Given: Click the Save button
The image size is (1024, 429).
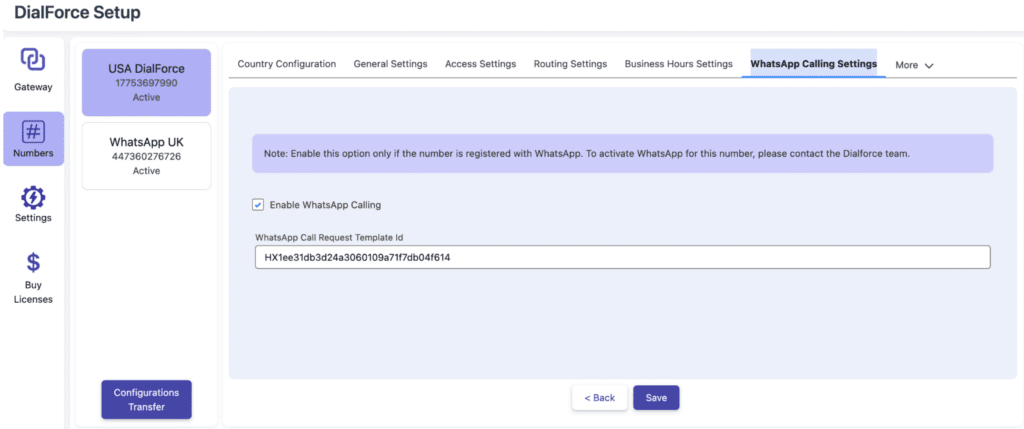Looking at the screenshot, I should coord(656,397).
